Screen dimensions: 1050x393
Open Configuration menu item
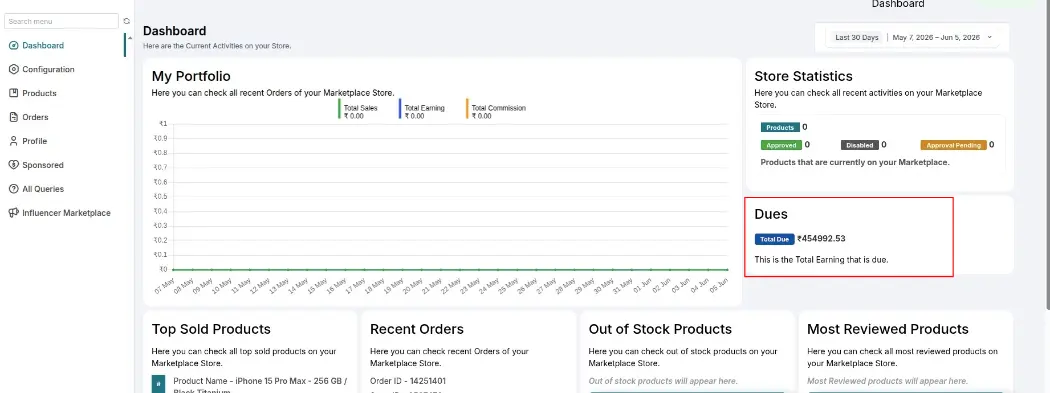point(48,70)
